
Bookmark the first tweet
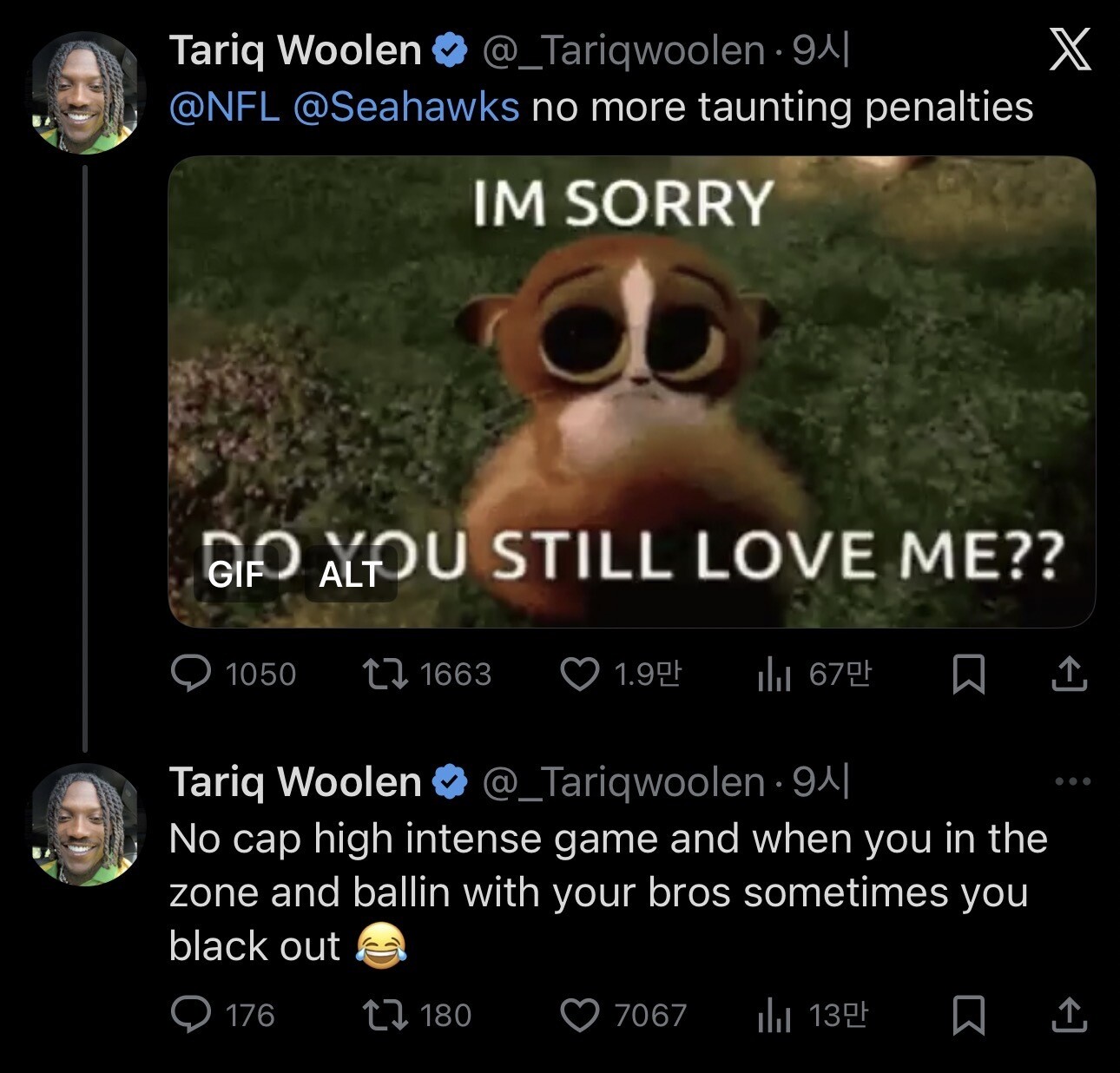(968, 674)
